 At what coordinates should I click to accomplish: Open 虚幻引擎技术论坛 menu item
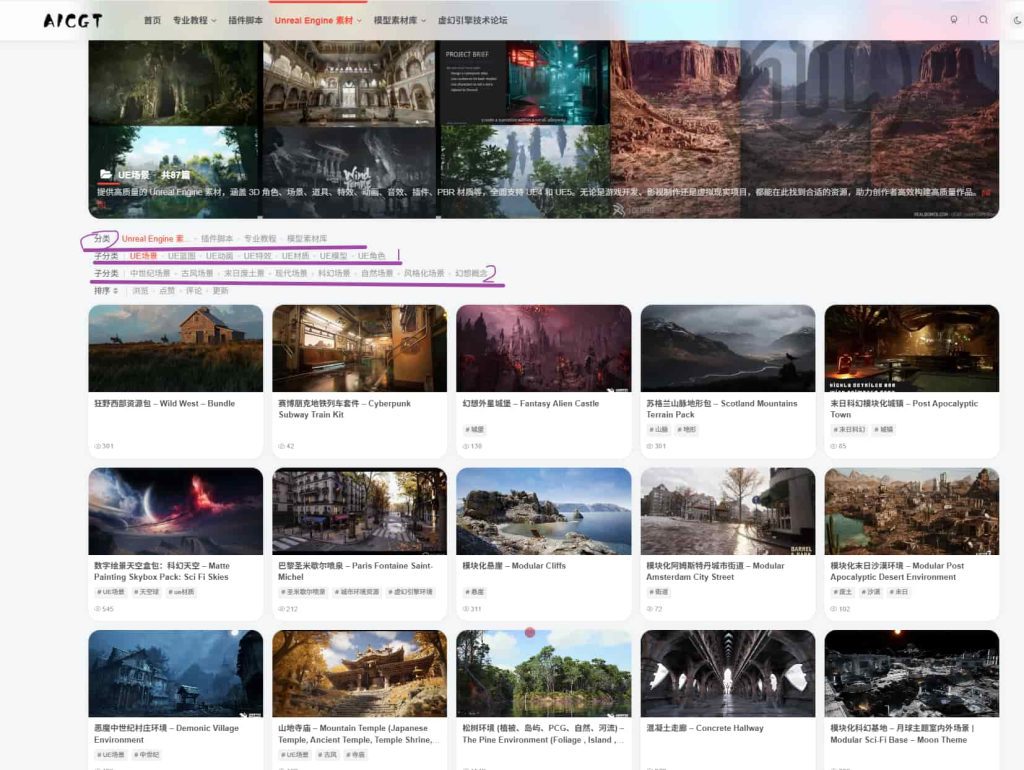(x=473, y=20)
